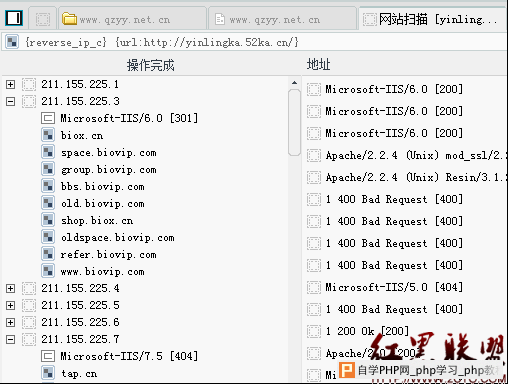Click the server icon beside Microsoft-IIS/6.0 [301]
This screenshot has height=384, width=508.
tap(48, 118)
